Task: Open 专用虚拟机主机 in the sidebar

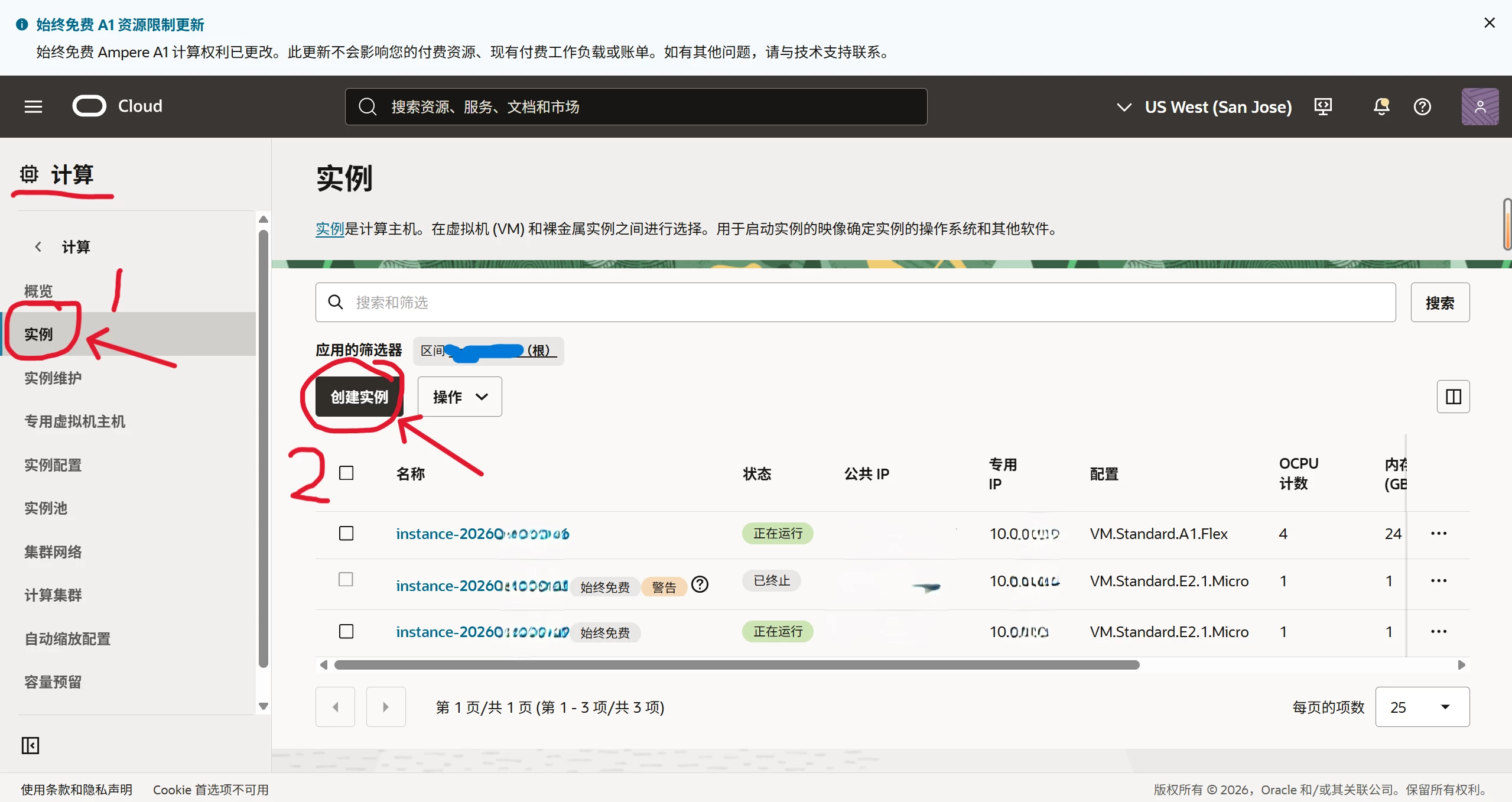Action: (x=74, y=421)
